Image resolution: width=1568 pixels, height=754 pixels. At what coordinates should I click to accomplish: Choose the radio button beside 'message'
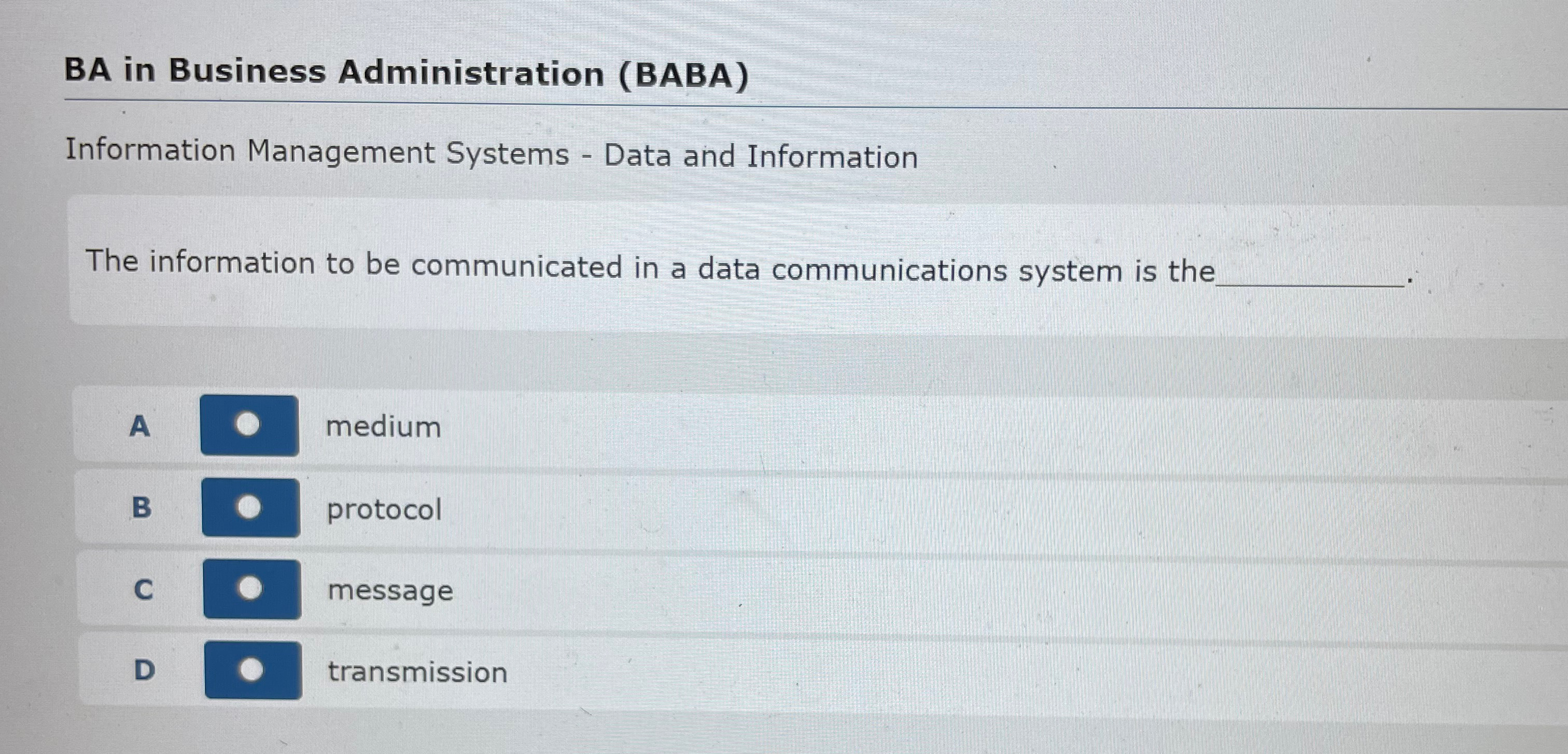pos(251,589)
